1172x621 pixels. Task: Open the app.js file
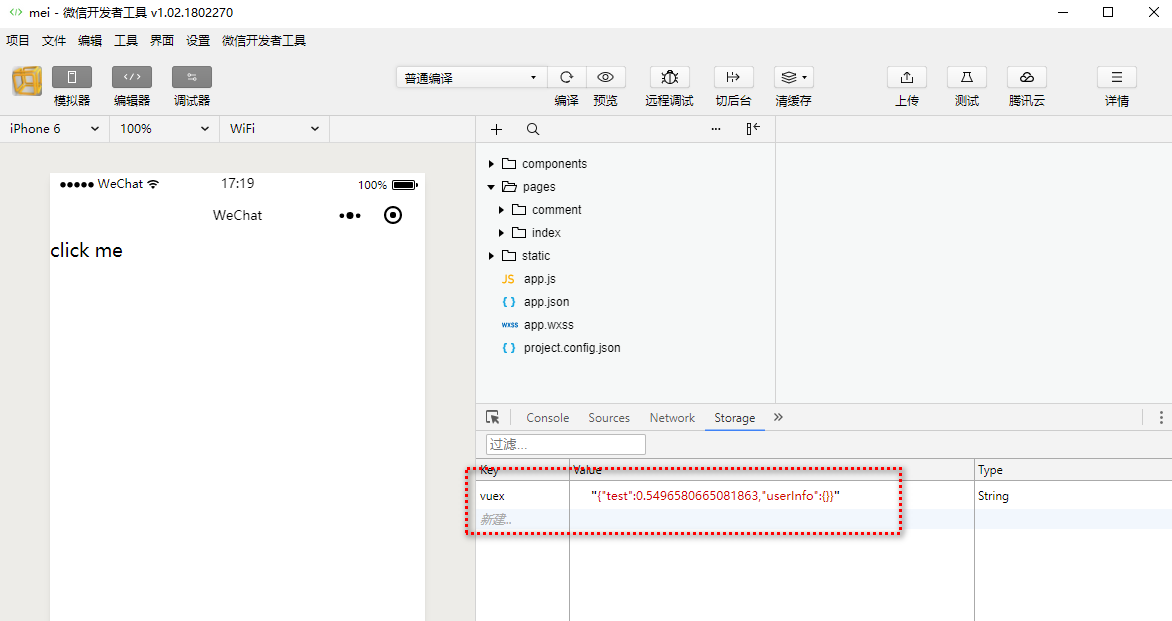pos(540,279)
